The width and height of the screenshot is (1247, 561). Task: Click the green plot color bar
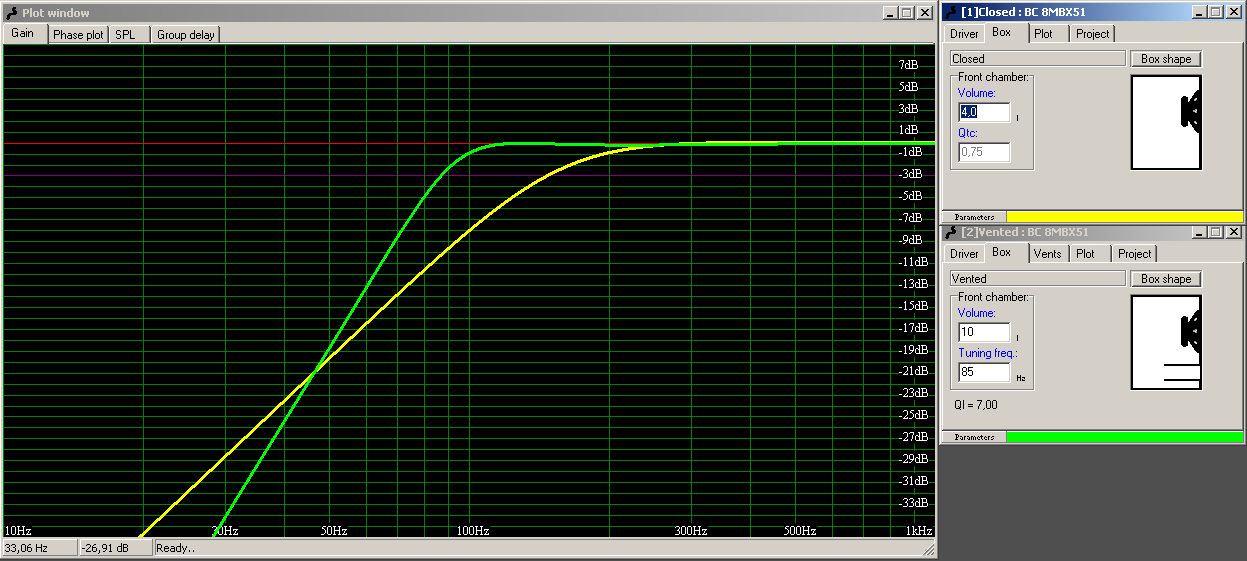(x=1125, y=437)
